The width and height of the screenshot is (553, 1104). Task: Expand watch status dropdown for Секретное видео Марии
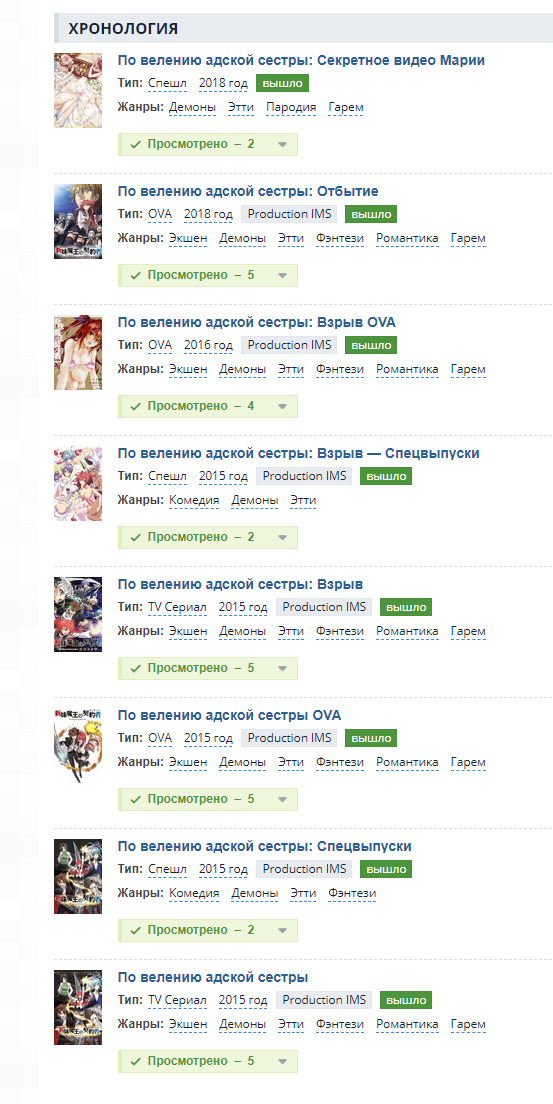(x=282, y=144)
